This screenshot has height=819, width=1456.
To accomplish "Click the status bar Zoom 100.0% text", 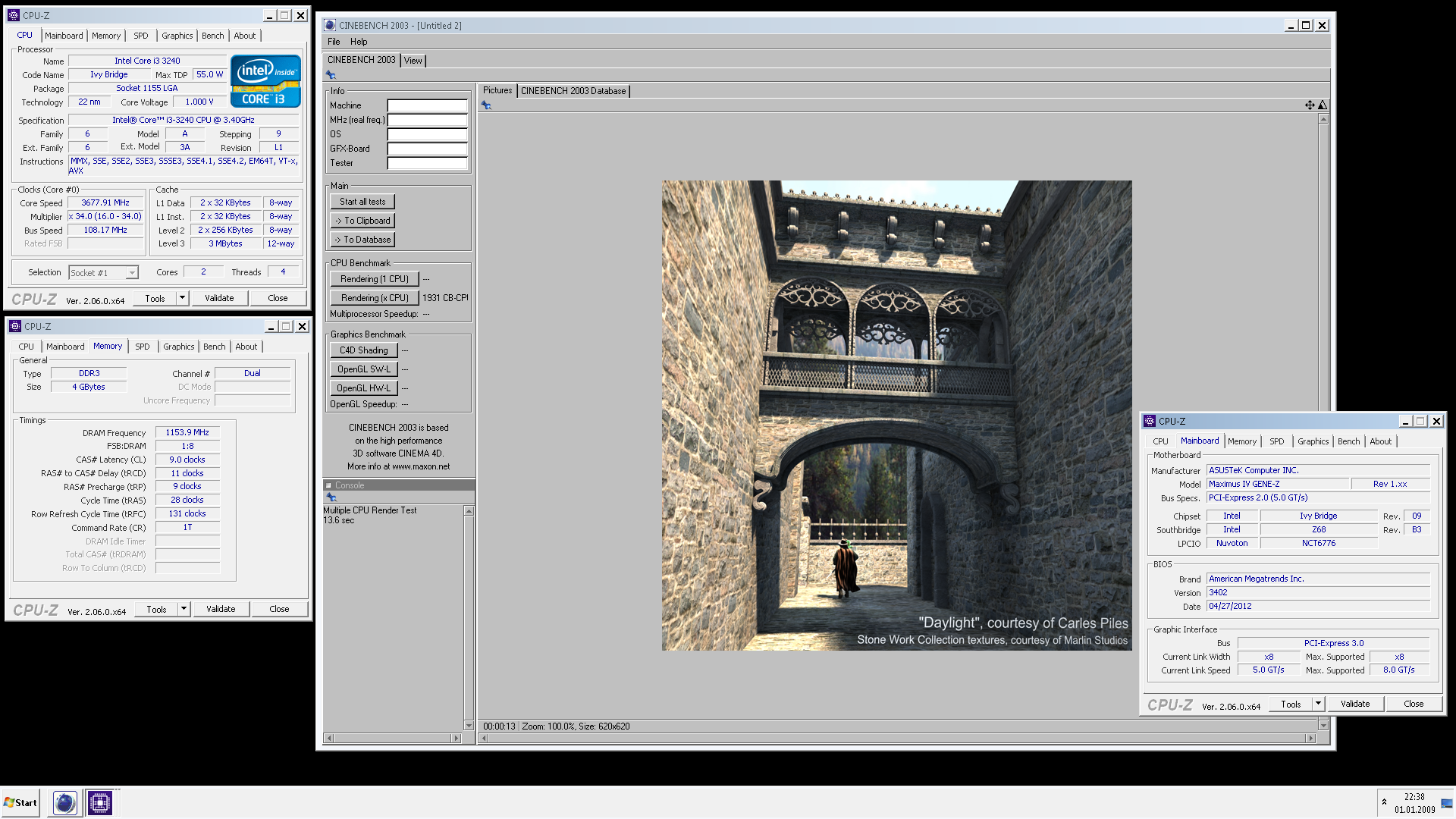I will point(548,726).
